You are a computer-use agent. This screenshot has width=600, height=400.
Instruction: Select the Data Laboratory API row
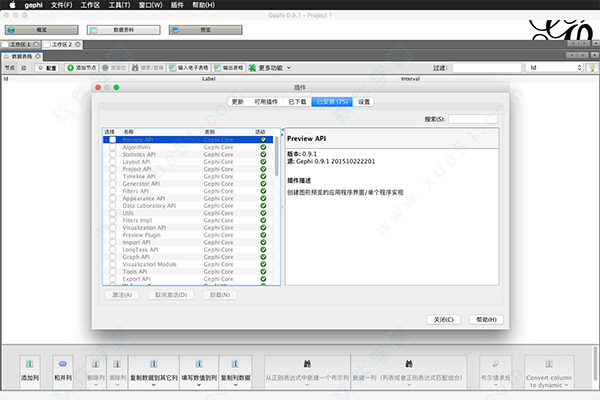coord(188,206)
